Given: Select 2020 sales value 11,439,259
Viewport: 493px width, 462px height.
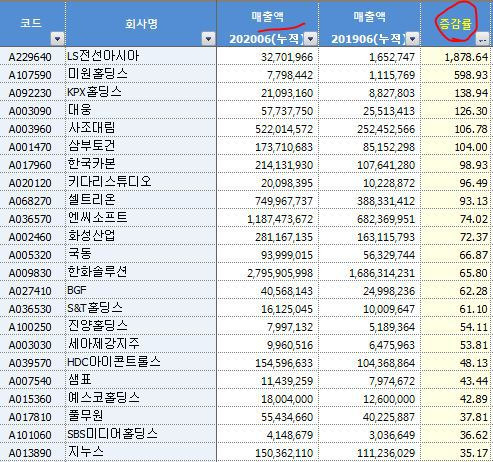Looking at the screenshot, I should click(287, 381).
